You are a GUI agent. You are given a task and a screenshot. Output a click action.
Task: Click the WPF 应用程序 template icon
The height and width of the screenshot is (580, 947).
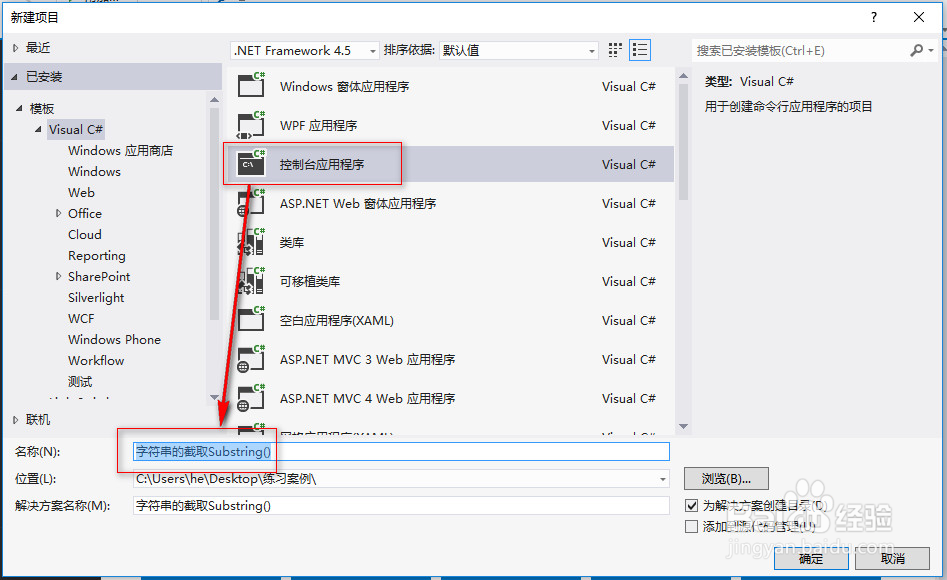click(251, 125)
